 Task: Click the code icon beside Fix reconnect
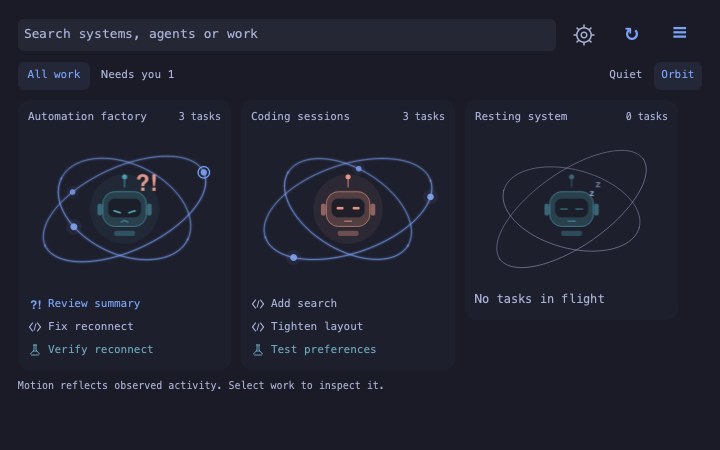[x=35, y=327]
